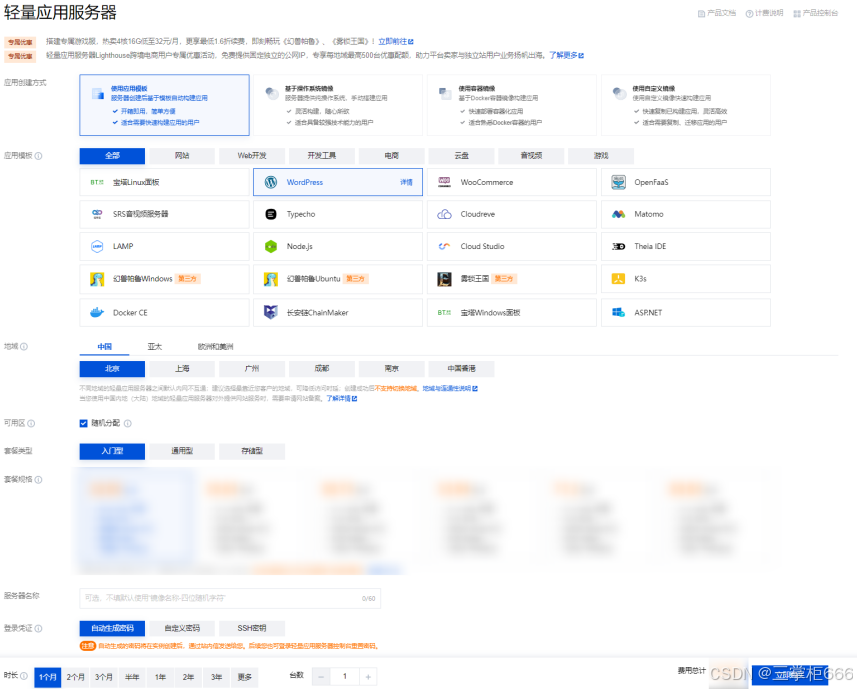
Task: Open WordPress 详情 details link
Action: (x=406, y=182)
